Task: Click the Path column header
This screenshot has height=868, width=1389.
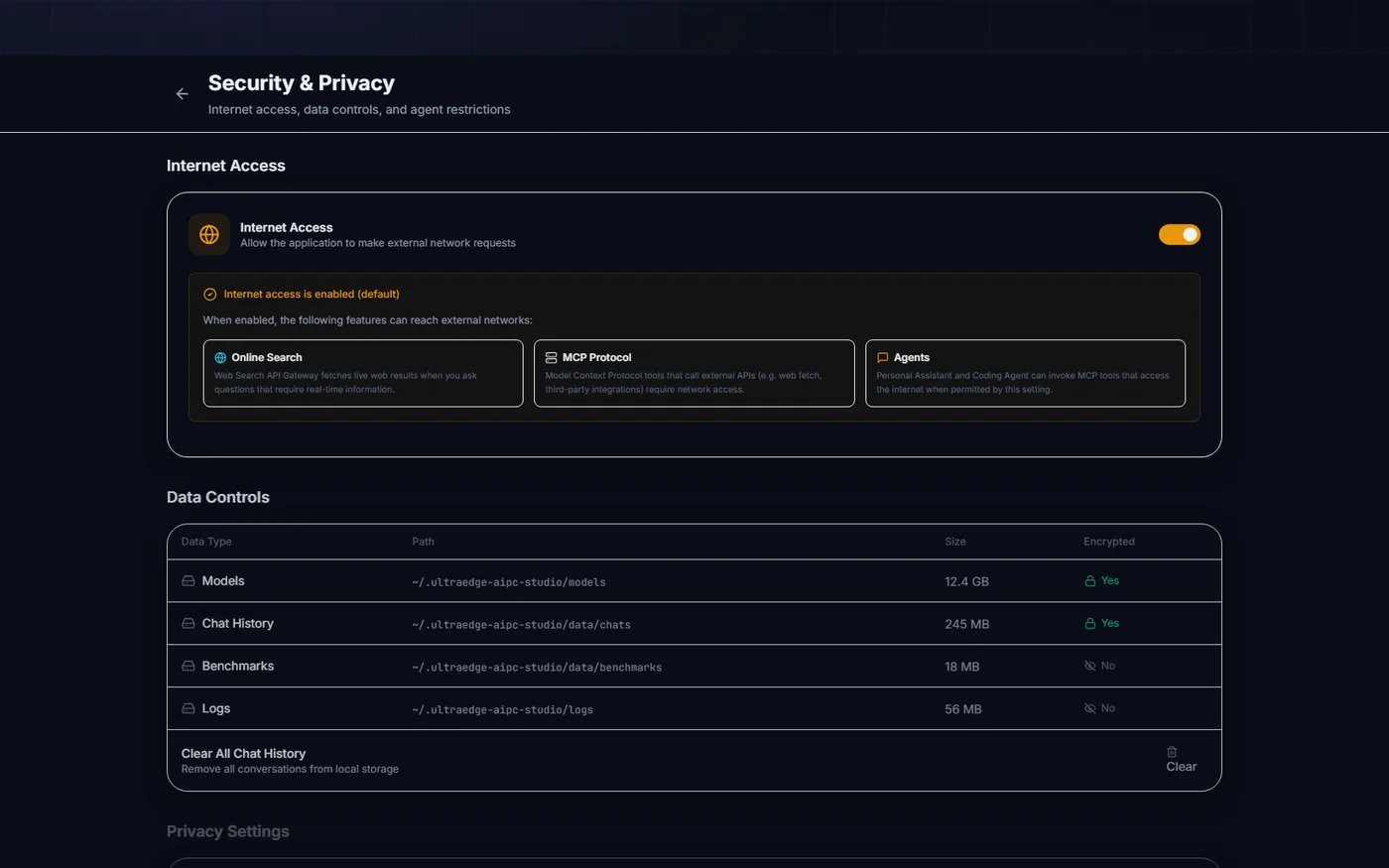Action: tap(423, 542)
